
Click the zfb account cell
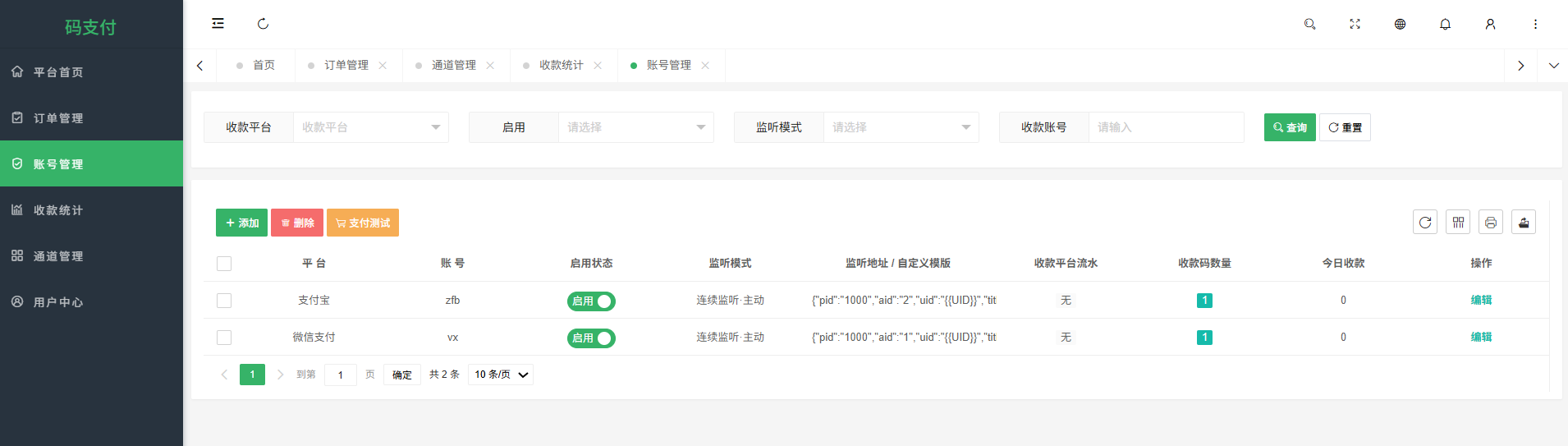pyautogui.click(x=452, y=300)
